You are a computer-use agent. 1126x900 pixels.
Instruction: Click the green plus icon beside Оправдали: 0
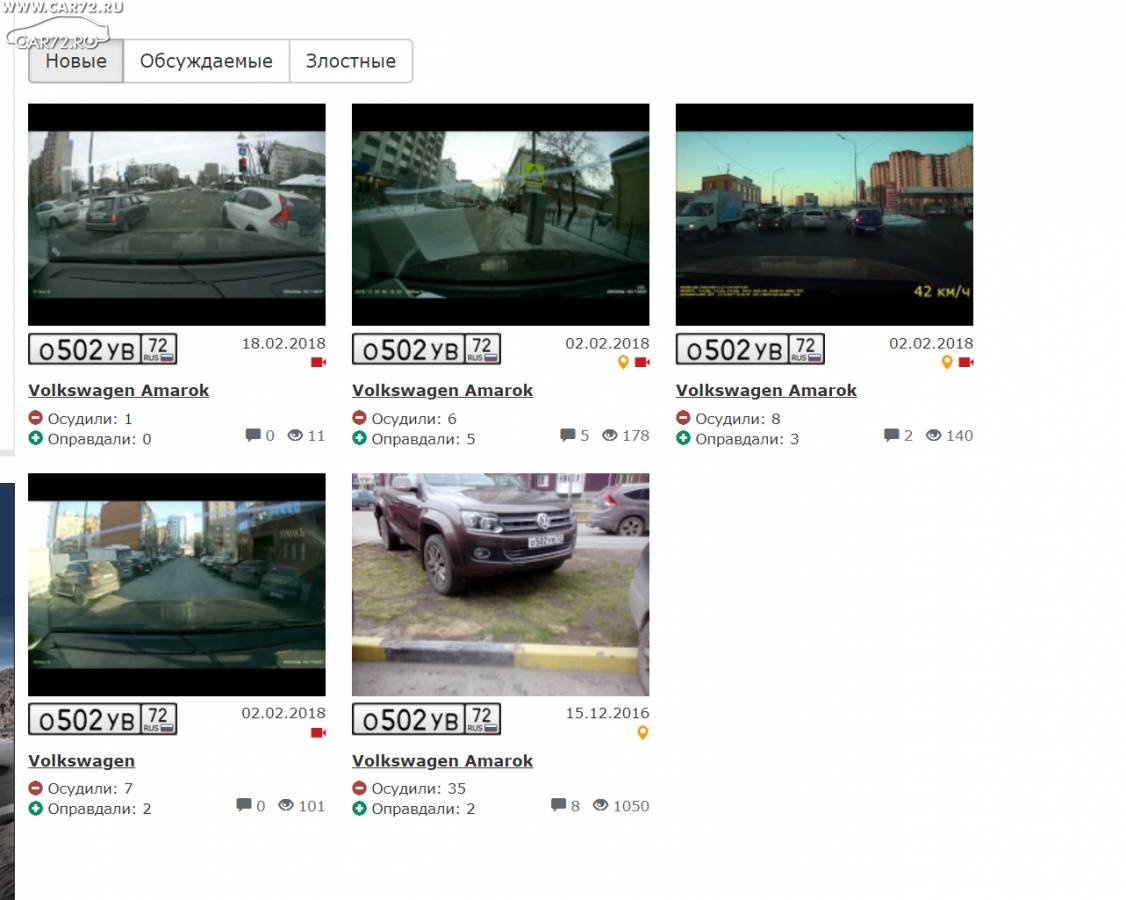pos(35,438)
